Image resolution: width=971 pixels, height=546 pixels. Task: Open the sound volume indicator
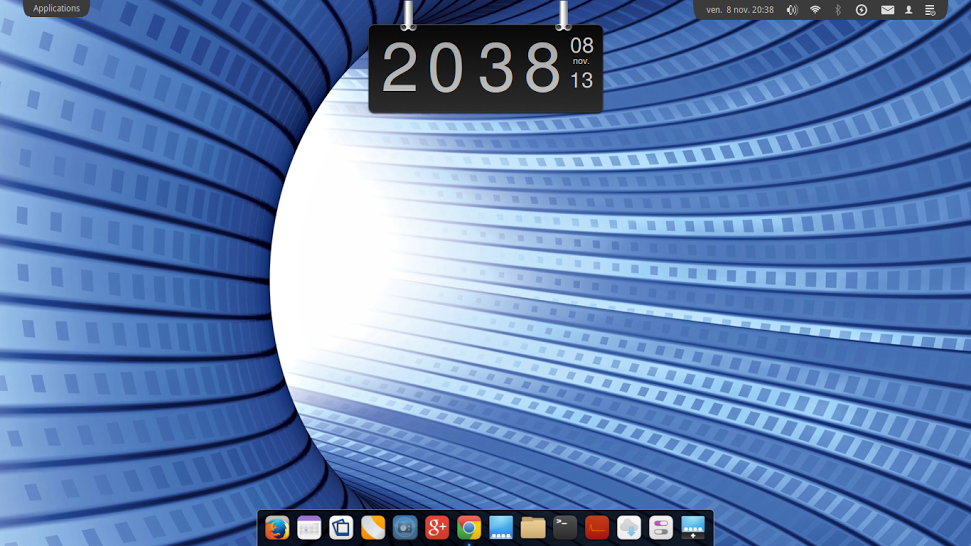(x=792, y=10)
